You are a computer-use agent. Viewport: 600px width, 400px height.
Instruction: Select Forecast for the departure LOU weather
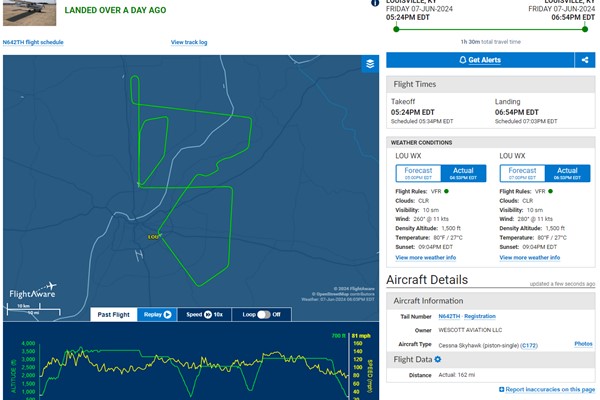pos(416,173)
